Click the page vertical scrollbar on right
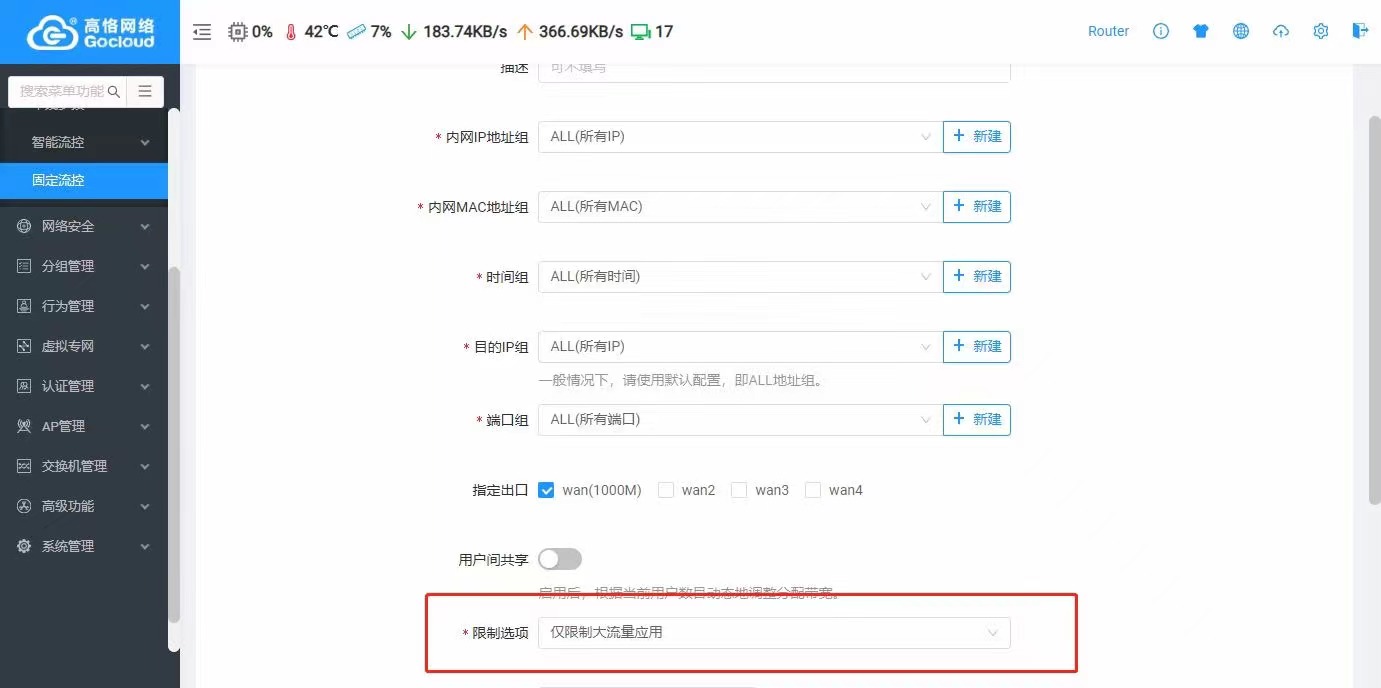1381x688 pixels. tap(1374, 310)
